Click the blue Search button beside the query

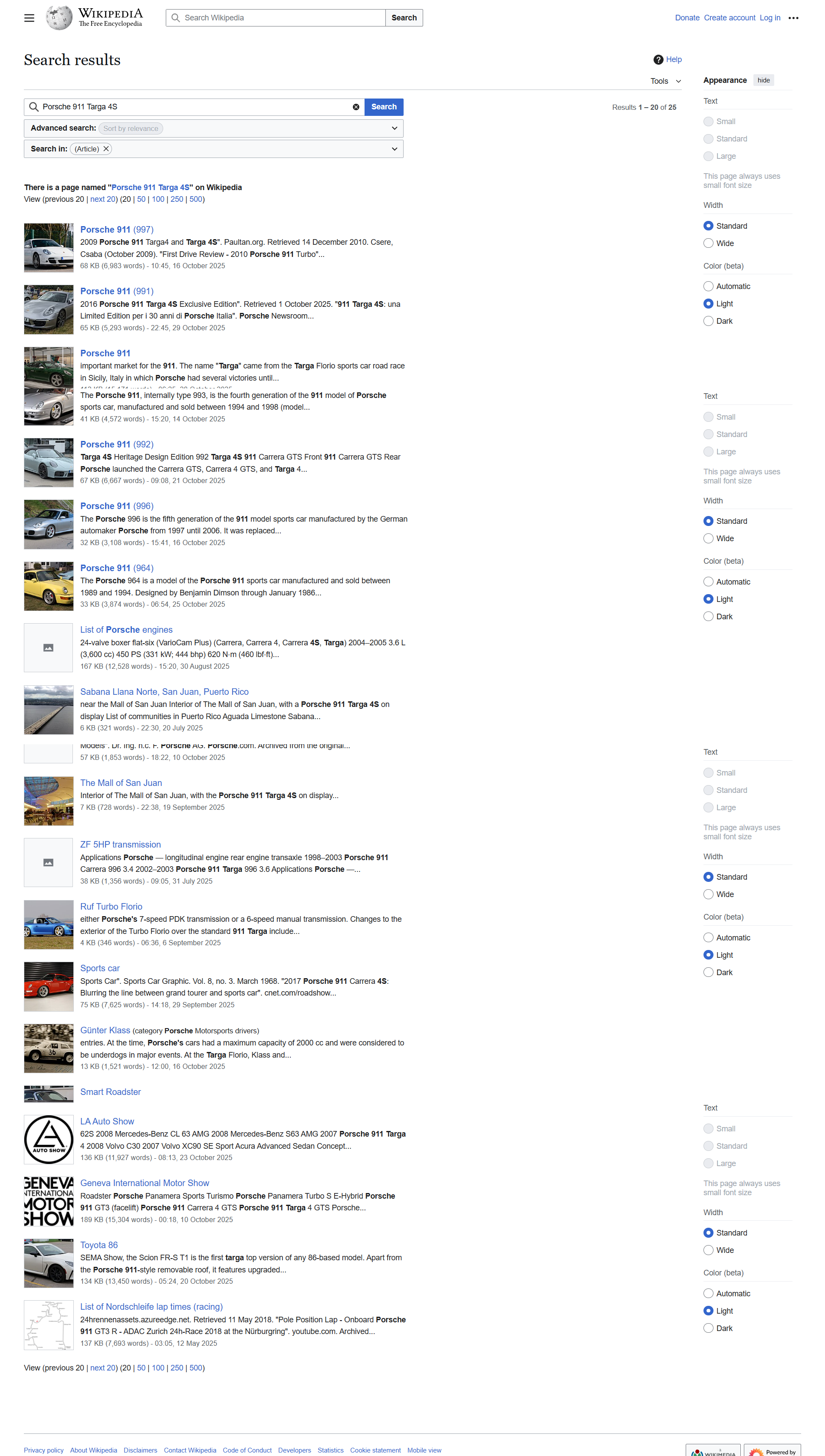(x=384, y=107)
